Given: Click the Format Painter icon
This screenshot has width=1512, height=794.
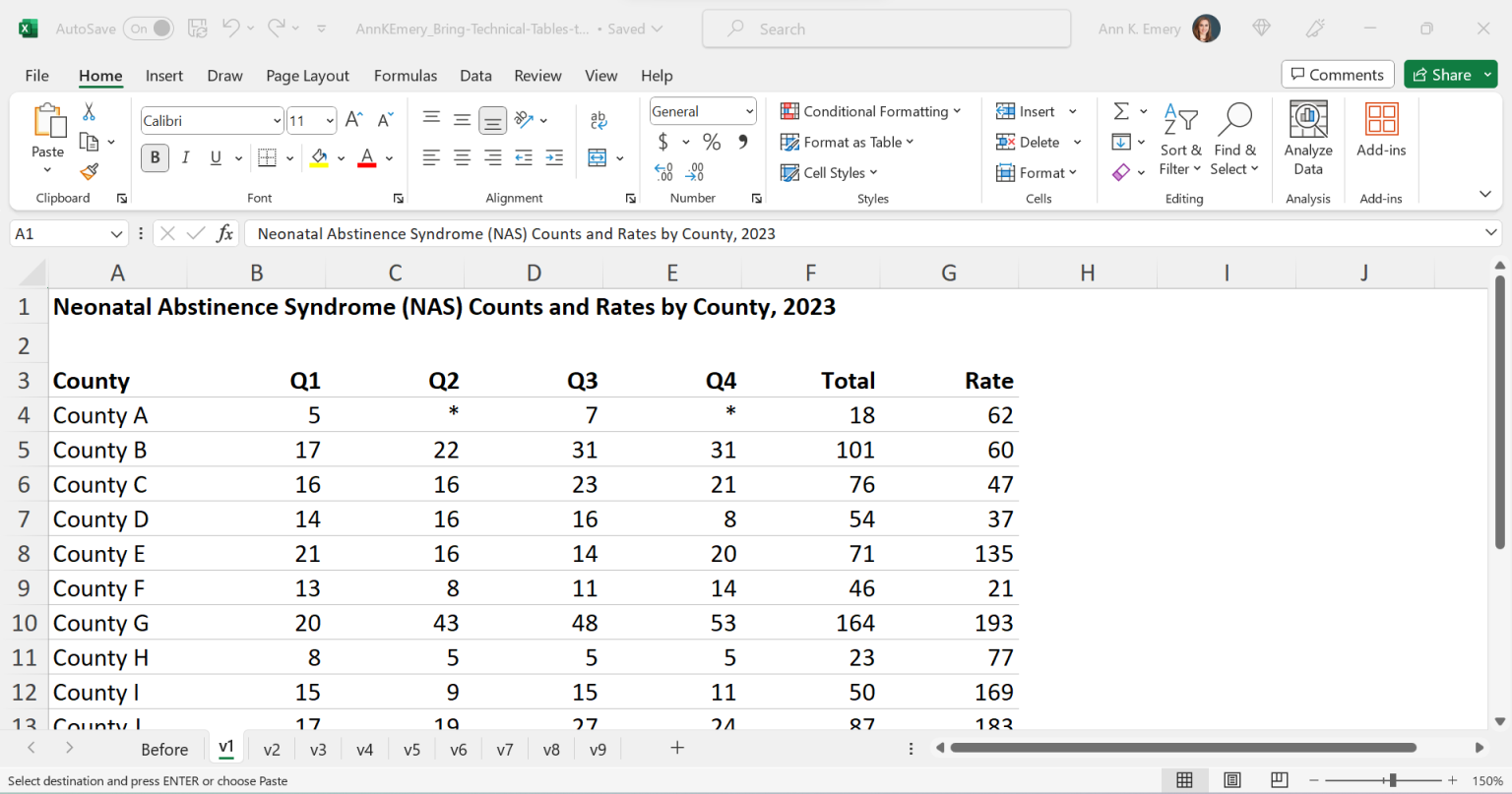Looking at the screenshot, I should pyautogui.click(x=89, y=171).
